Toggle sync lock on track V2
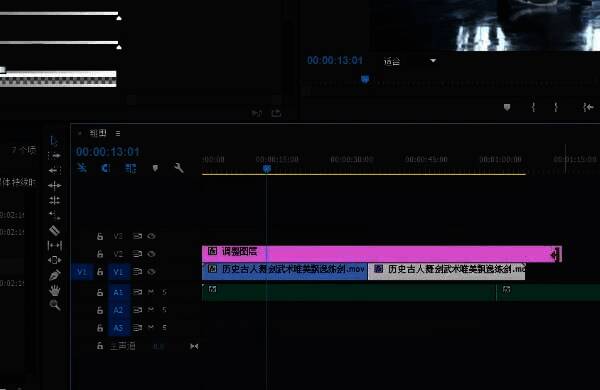 [x=137, y=254]
